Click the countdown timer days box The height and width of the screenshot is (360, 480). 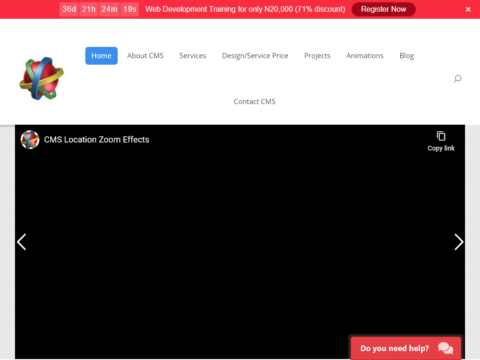69,9
